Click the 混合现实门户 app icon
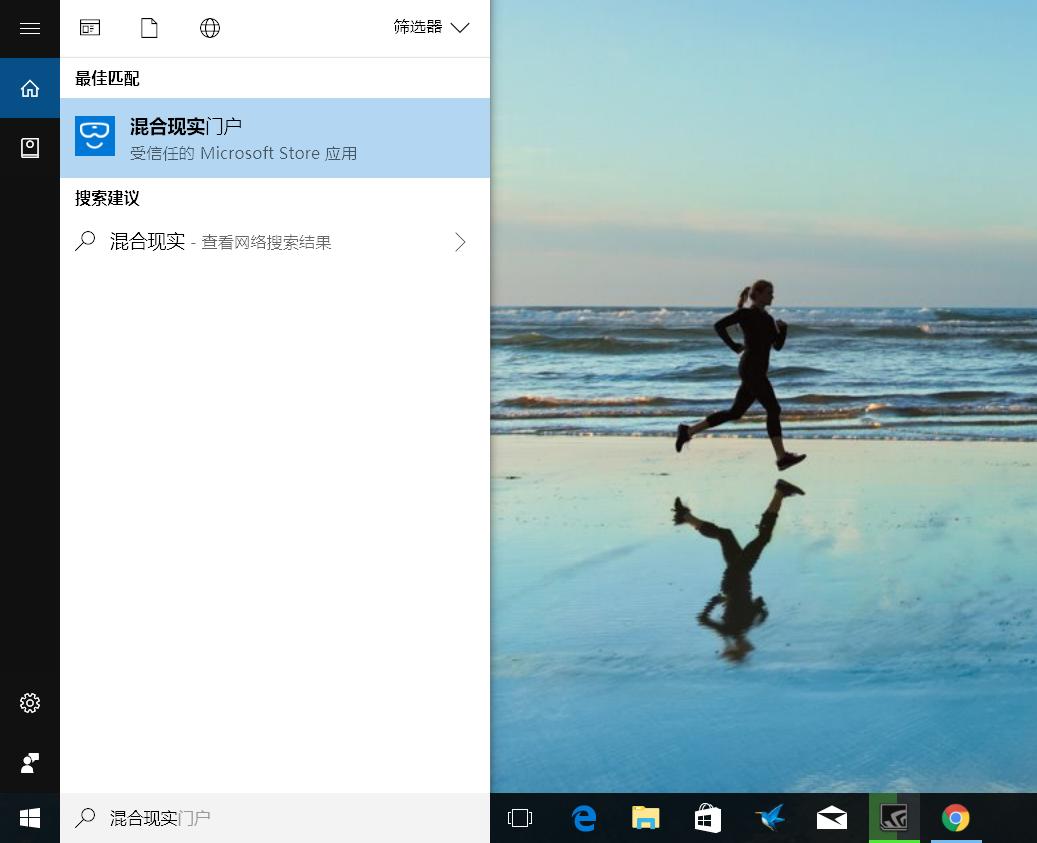 point(95,136)
